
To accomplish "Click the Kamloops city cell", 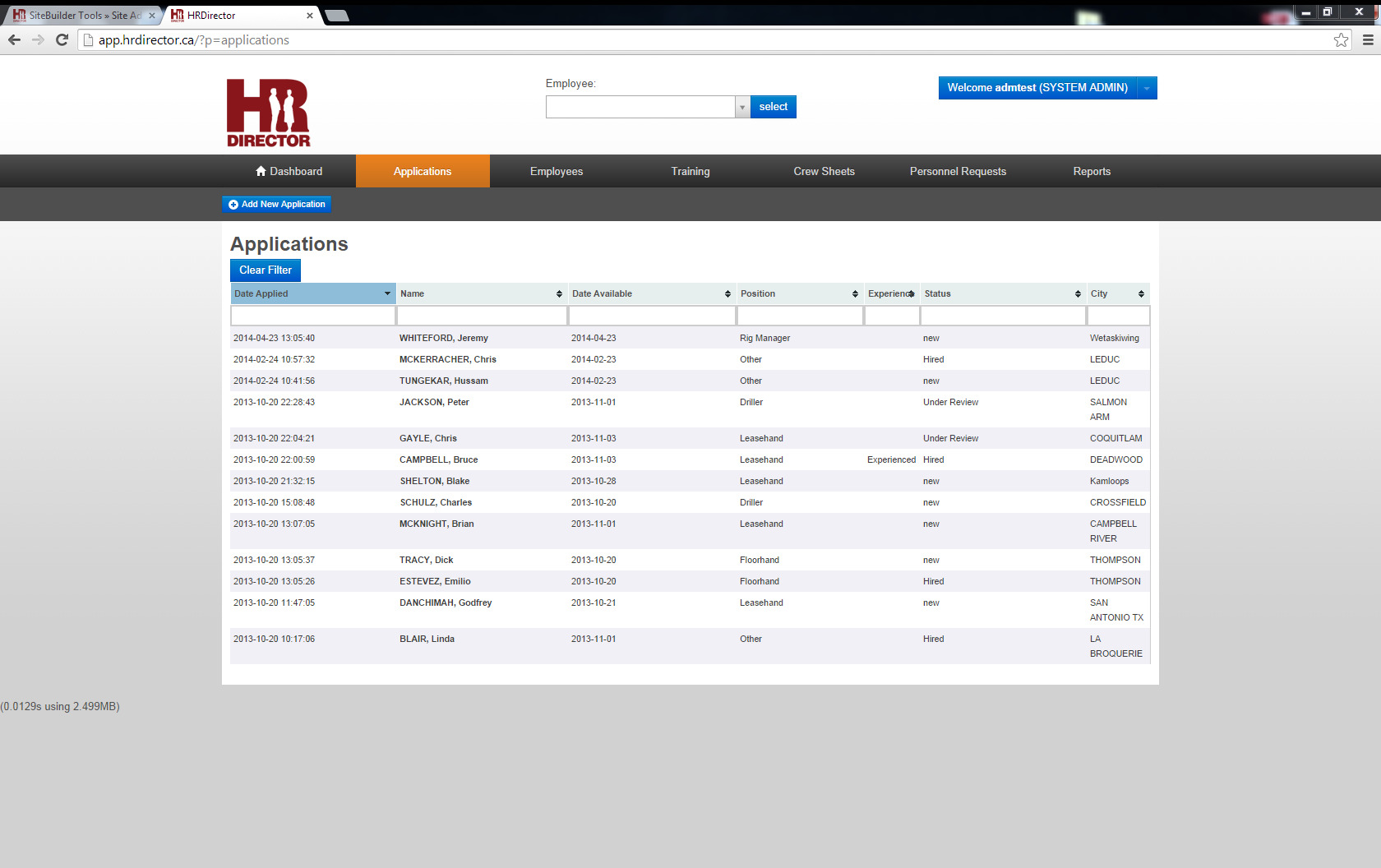I will pos(1110,481).
